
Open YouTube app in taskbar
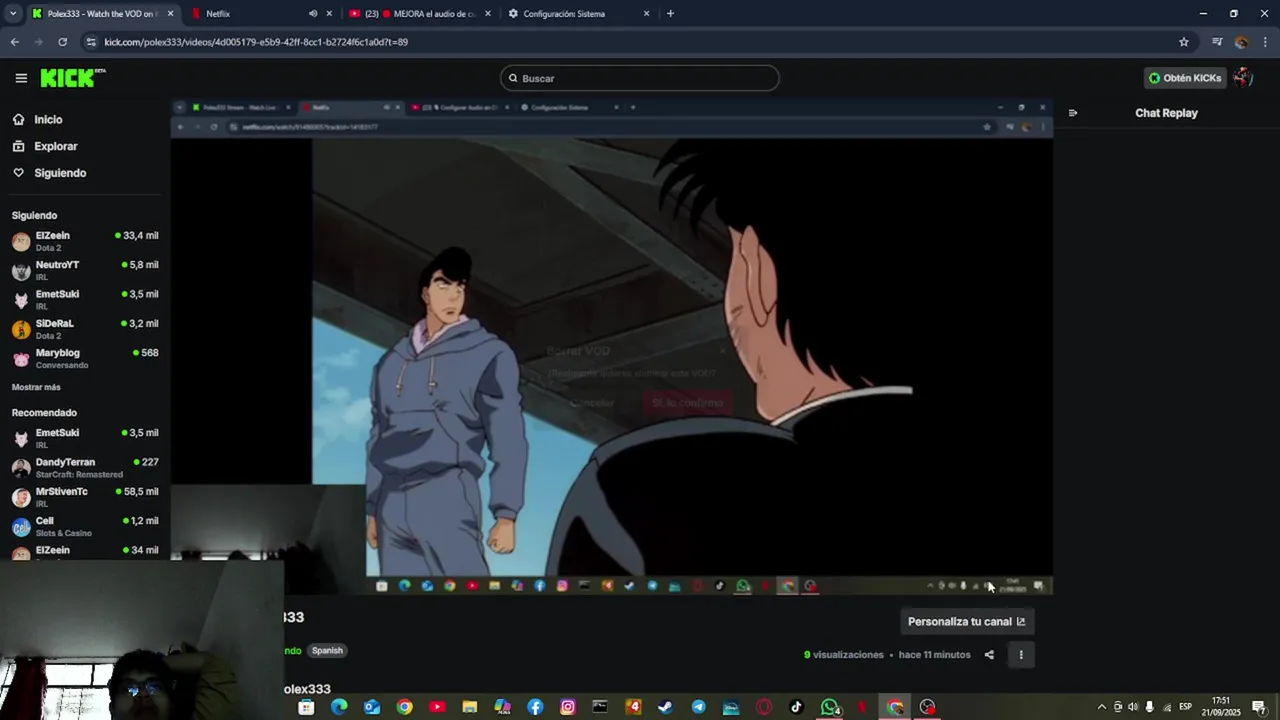(437, 707)
